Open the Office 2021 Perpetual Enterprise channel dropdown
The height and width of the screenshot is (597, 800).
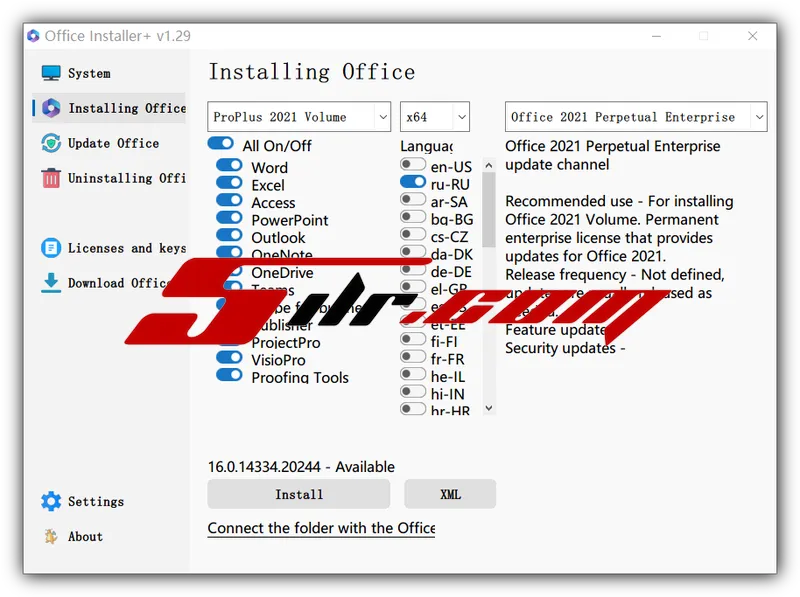pyautogui.click(x=636, y=117)
